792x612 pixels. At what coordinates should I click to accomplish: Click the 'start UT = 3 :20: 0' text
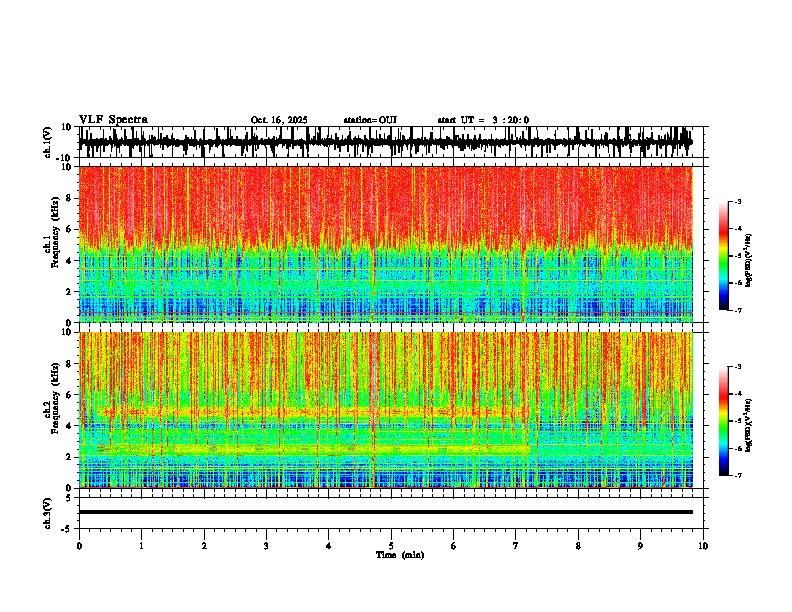(483, 120)
